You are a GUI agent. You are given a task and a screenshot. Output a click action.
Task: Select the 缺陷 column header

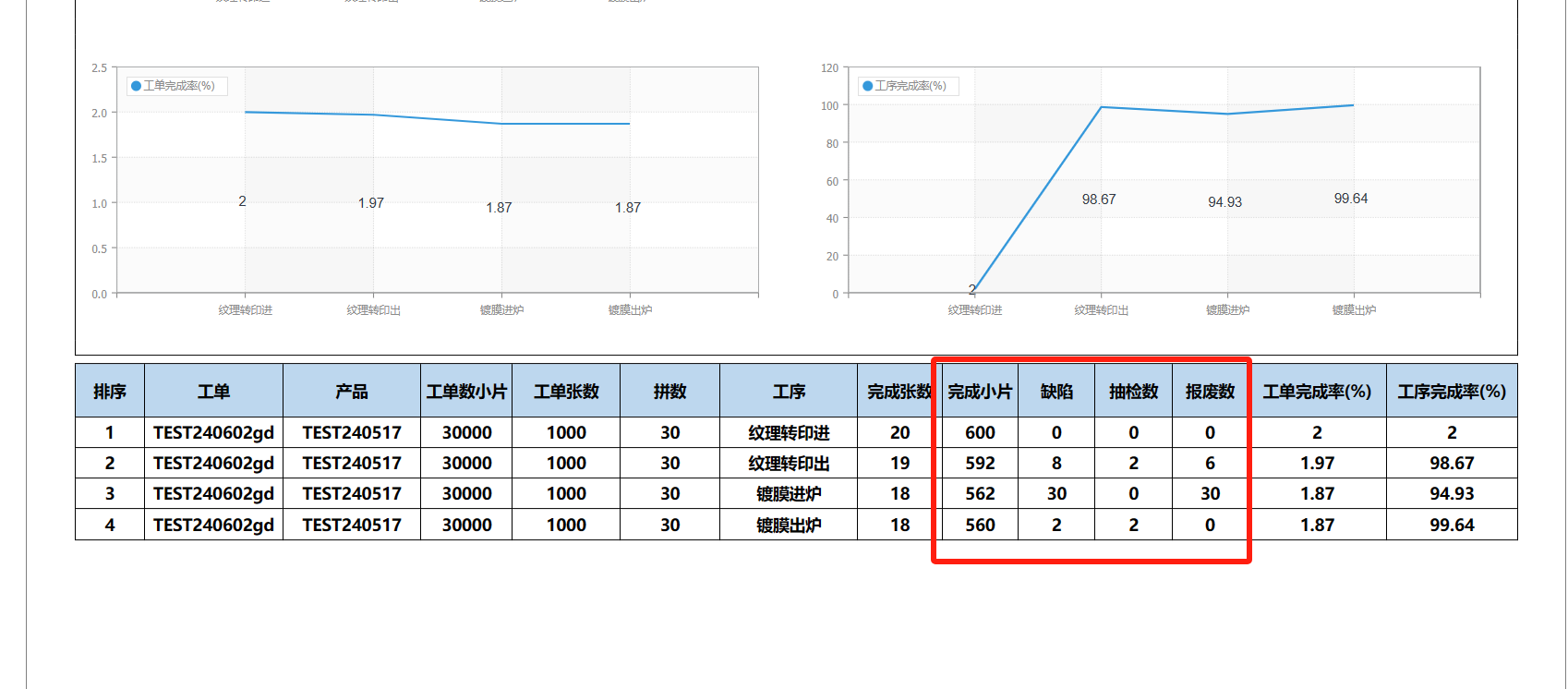click(1056, 392)
